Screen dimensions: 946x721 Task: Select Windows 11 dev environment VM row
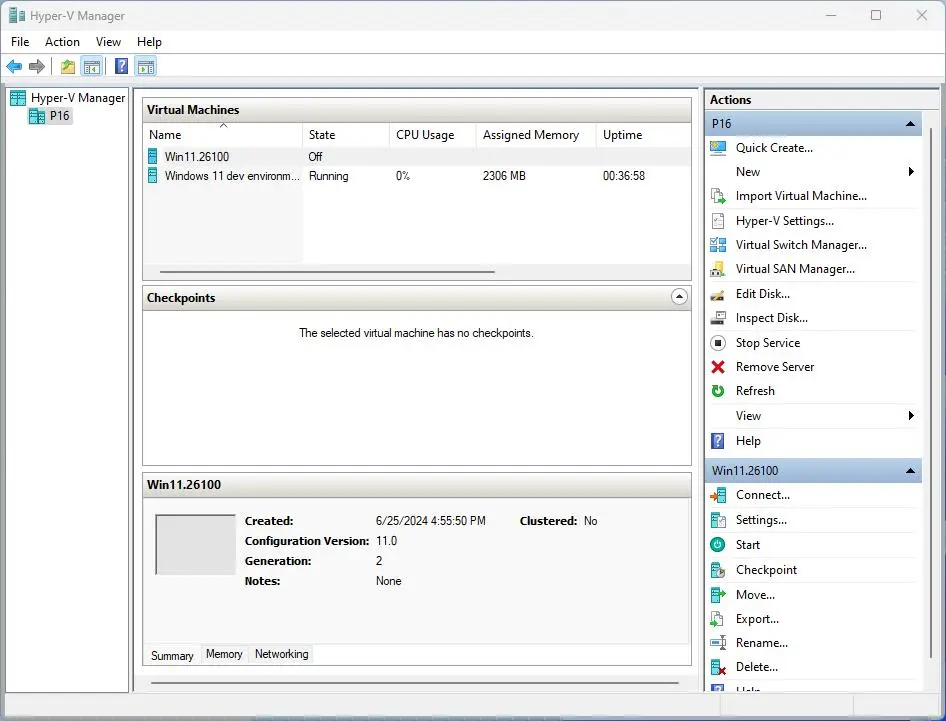(417, 176)
